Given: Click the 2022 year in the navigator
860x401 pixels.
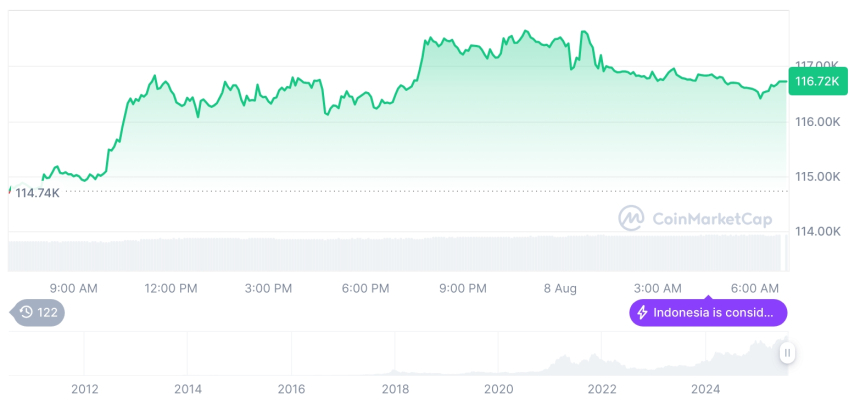Looking at the screenshot, I should tap(602, 388).
